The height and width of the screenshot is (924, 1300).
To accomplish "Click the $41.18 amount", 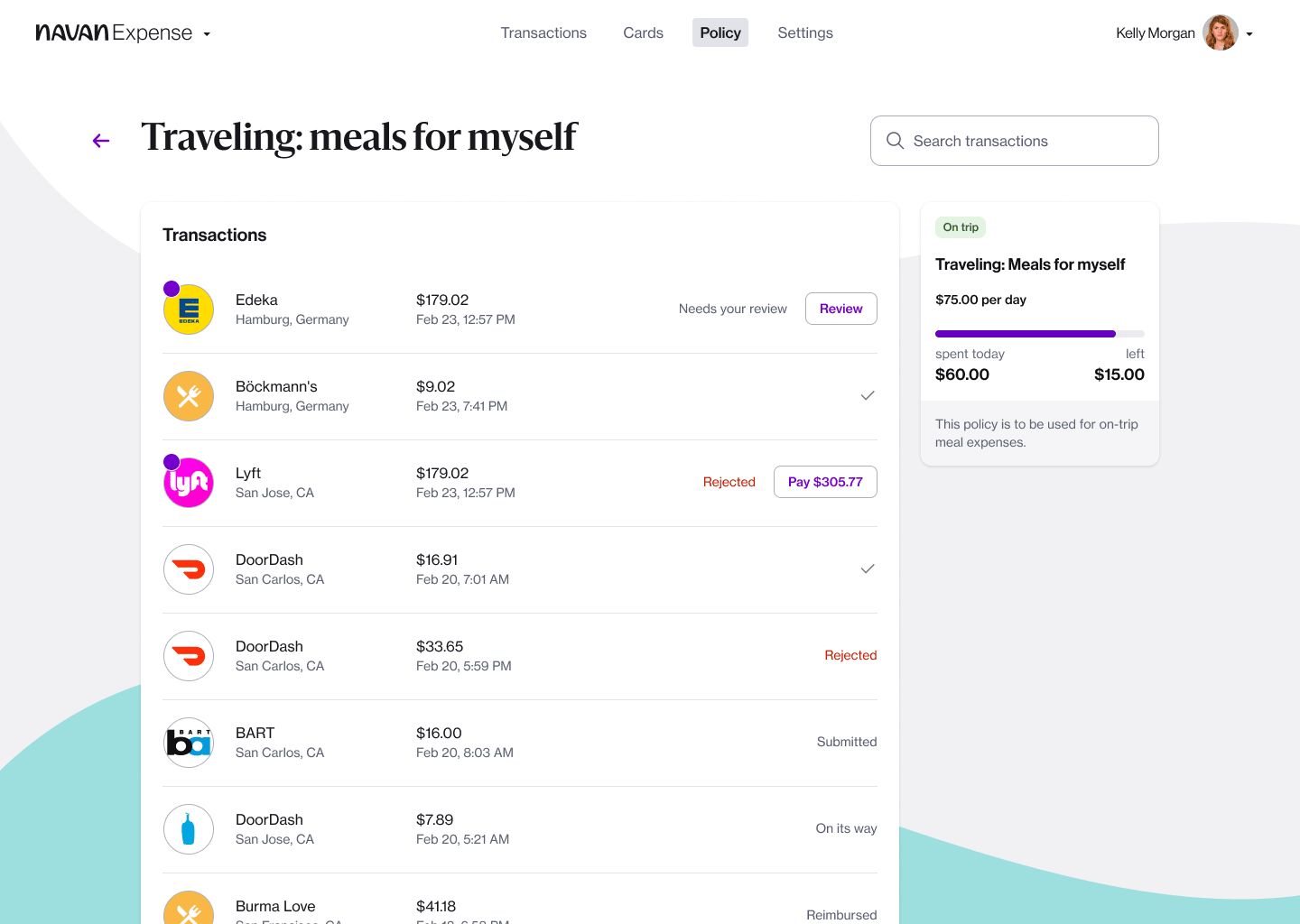I will coord(436,906).
